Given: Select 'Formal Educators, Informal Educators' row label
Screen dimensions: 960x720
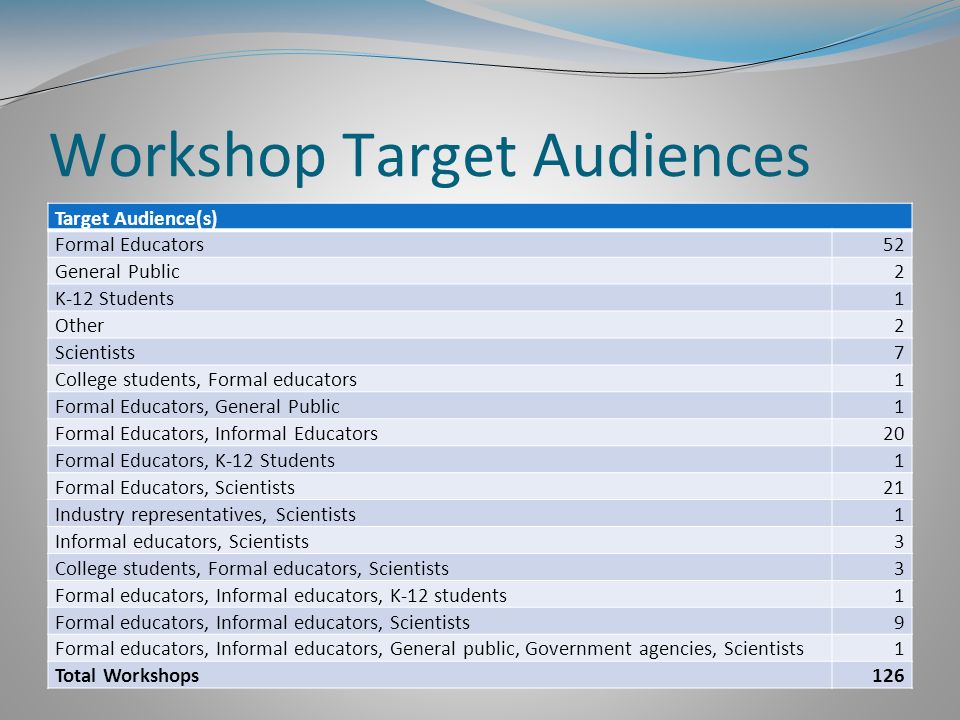Looking at the screenshot, I should pyautogui.click(x=216, y=433).
